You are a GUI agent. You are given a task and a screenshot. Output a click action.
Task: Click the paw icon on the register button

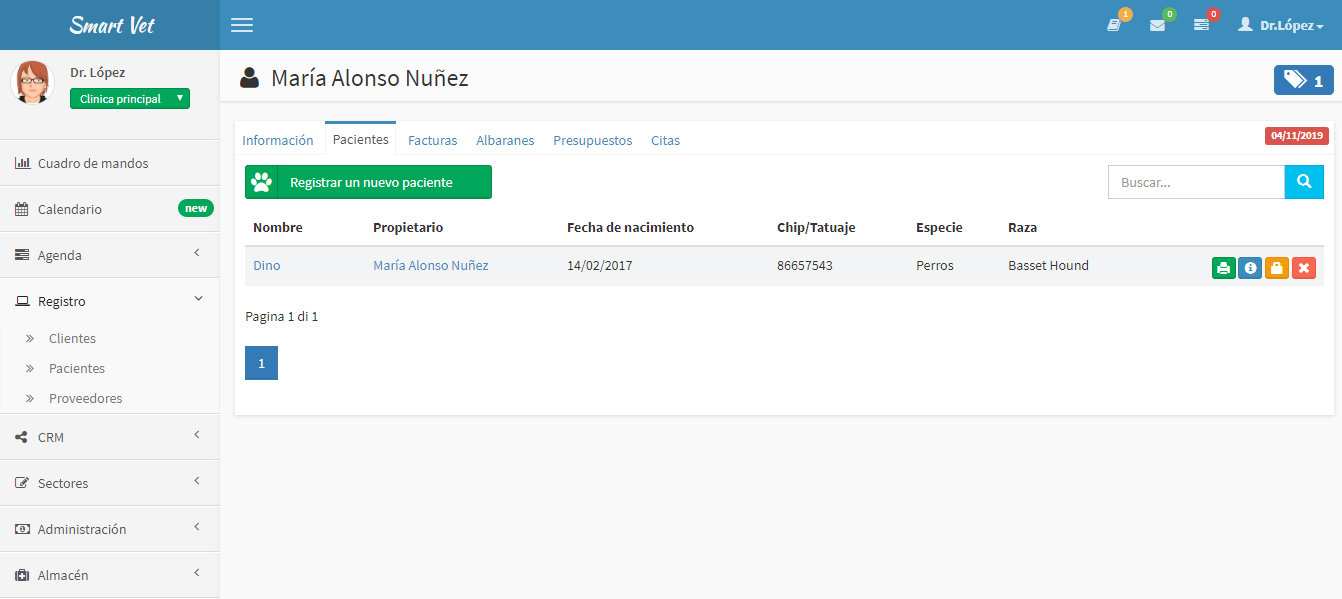tap(262, 182)
